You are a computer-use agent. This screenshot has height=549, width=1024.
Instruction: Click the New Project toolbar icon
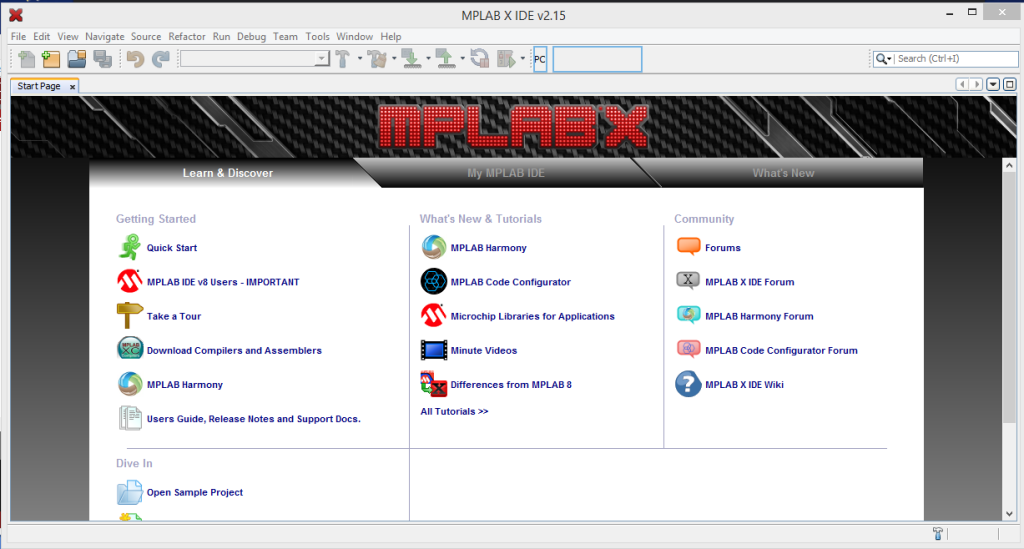(x=51, y=59)
